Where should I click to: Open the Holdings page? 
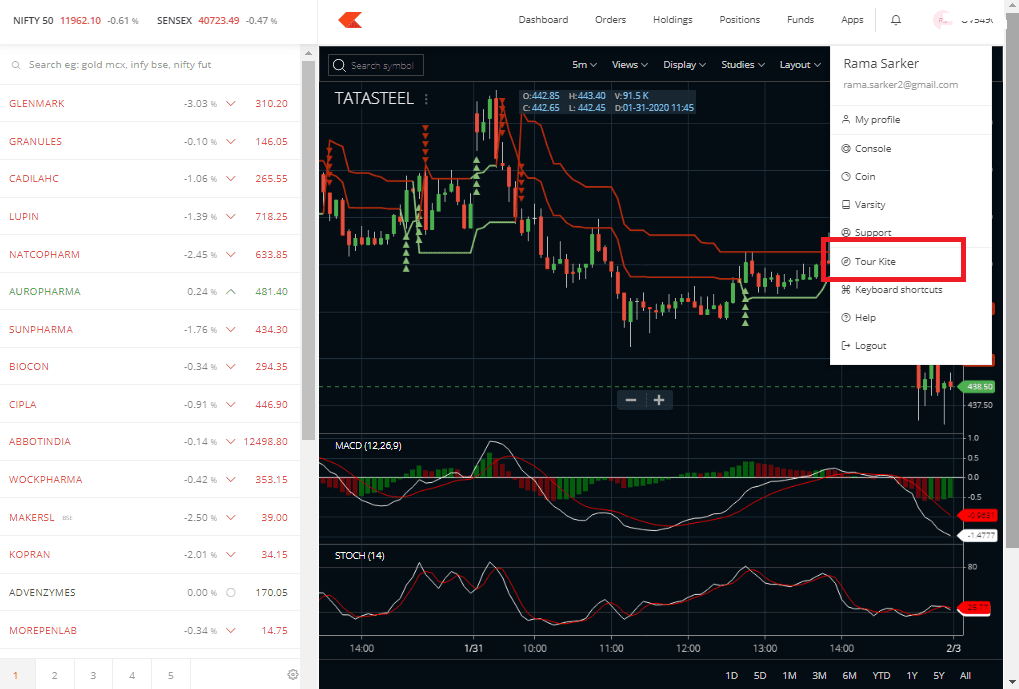point(673,20)
